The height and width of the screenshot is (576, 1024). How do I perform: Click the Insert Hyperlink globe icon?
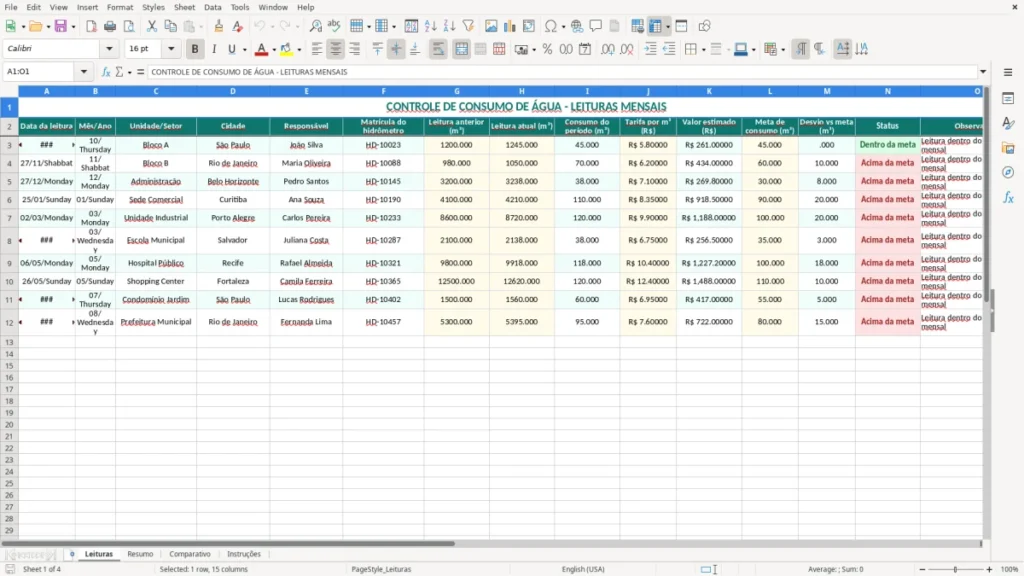(577, 26)
